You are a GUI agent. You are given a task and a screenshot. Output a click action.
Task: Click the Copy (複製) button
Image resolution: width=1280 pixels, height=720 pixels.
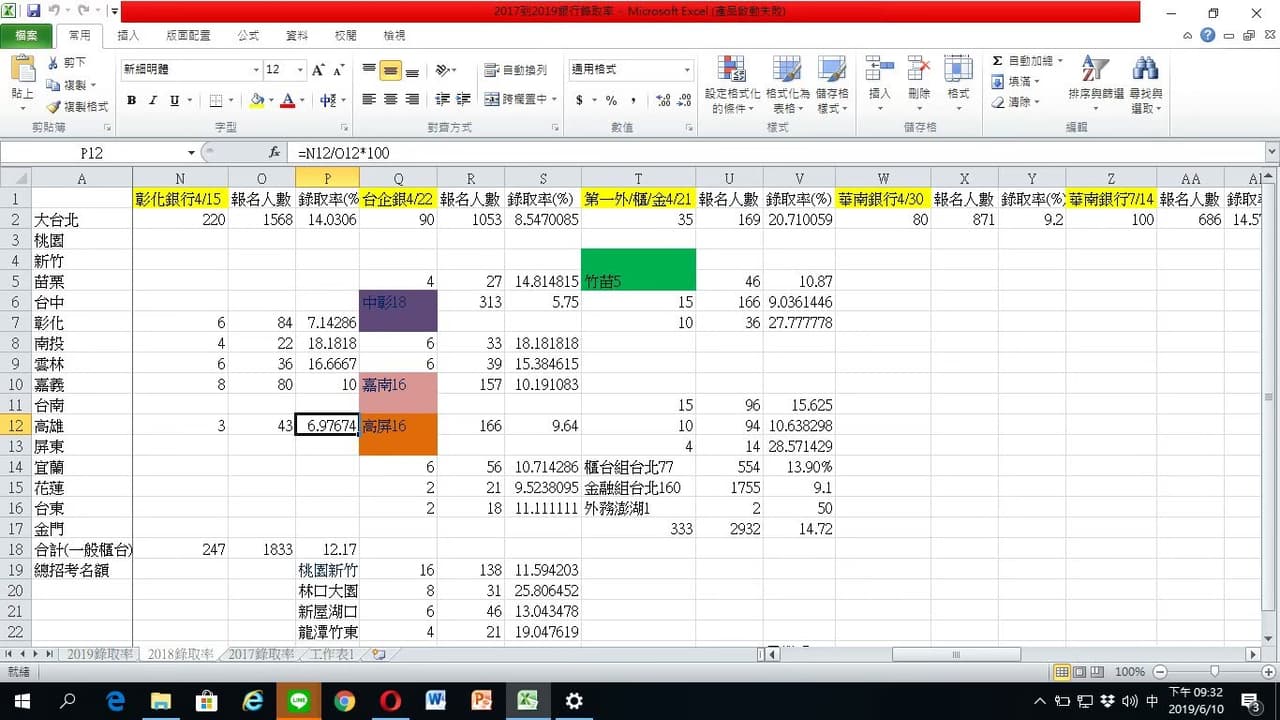(x=67, y=85)
